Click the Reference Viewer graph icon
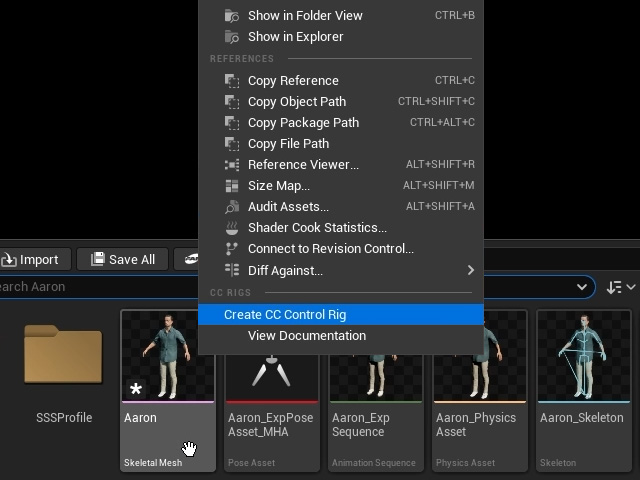 pos(232,165)
